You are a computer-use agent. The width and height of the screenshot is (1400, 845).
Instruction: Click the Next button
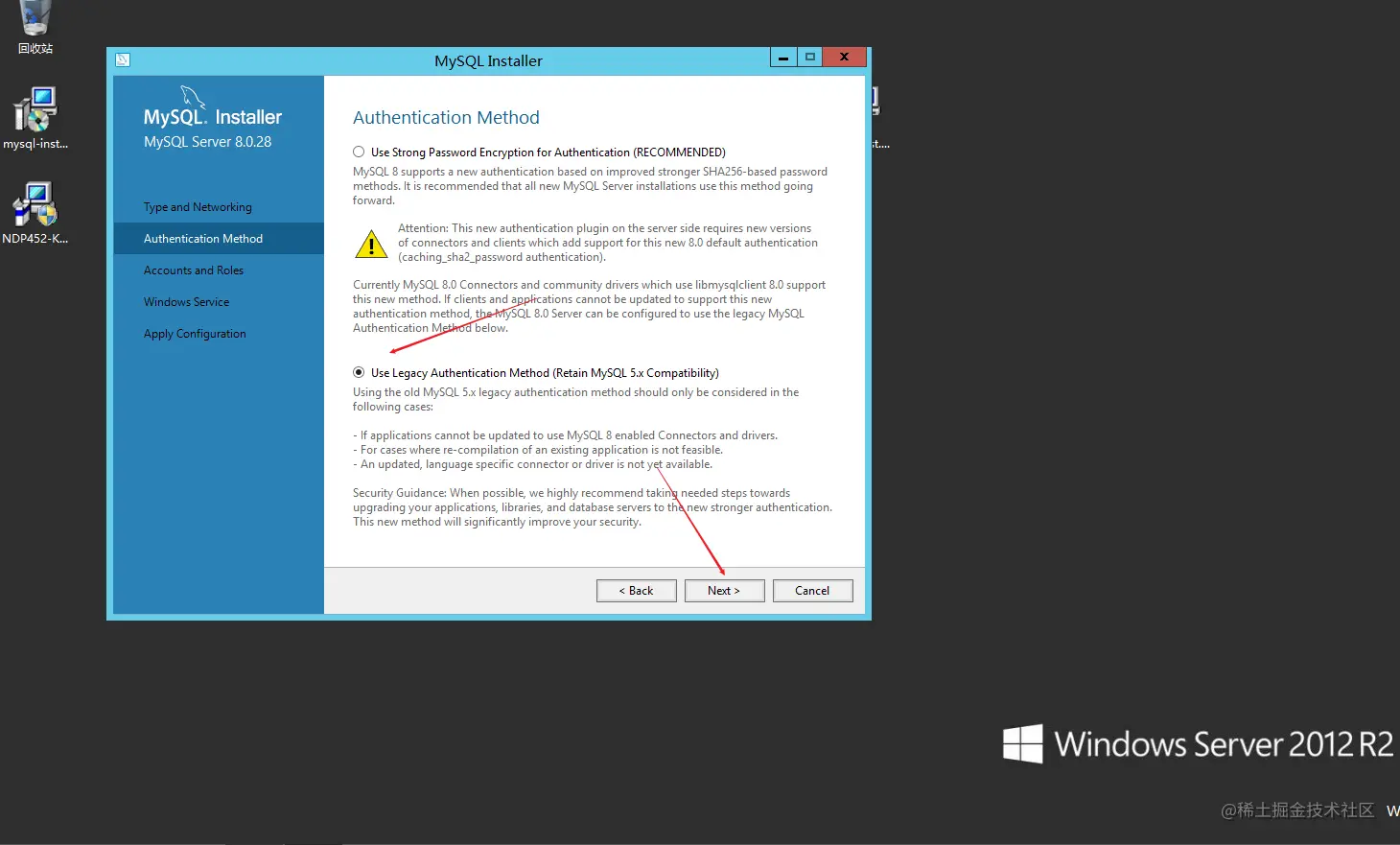tap(724, 591)
